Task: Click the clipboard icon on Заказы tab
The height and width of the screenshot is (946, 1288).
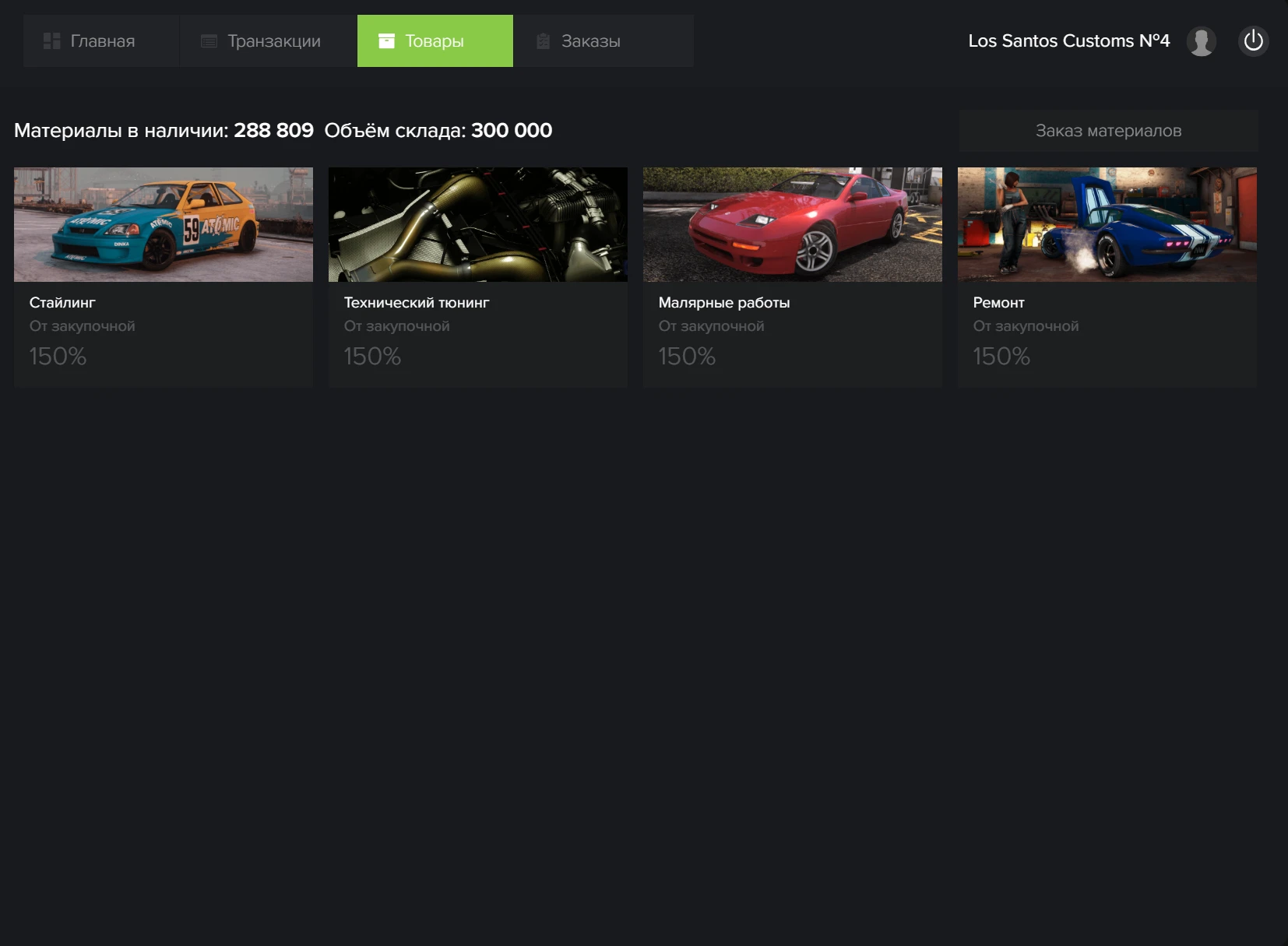Action: coord(544,41)
